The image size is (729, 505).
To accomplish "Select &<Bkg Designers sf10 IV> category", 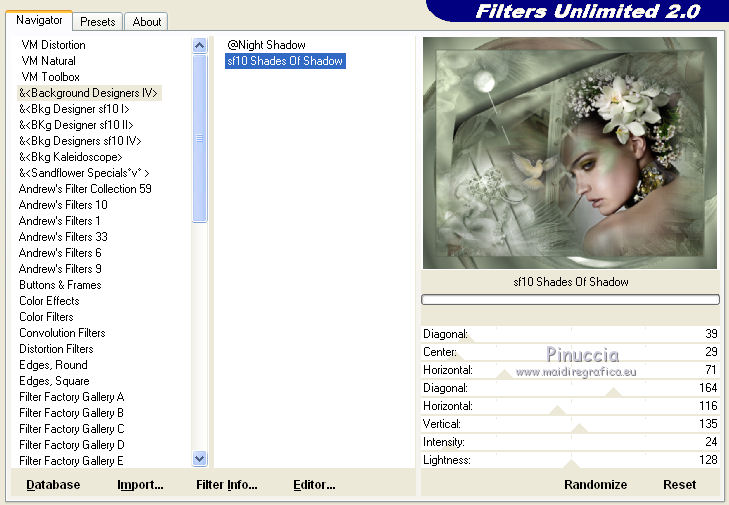I will pyautogui.click(x=80, y=140).
